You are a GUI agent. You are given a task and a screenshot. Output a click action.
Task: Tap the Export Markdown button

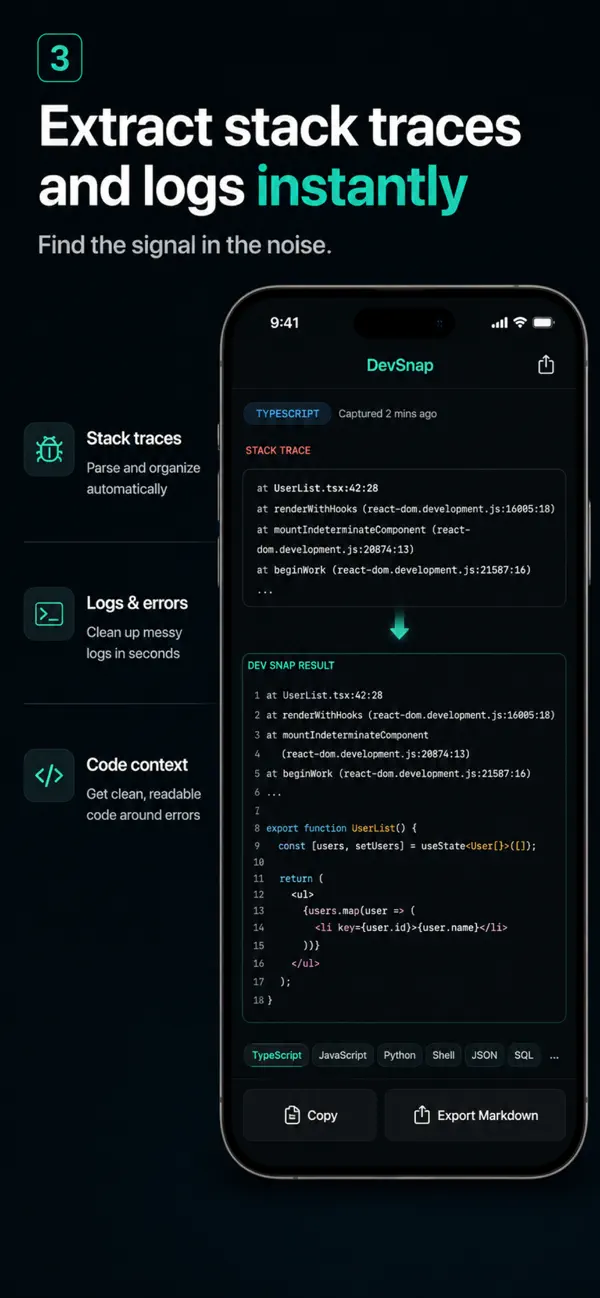[475, 1115]
